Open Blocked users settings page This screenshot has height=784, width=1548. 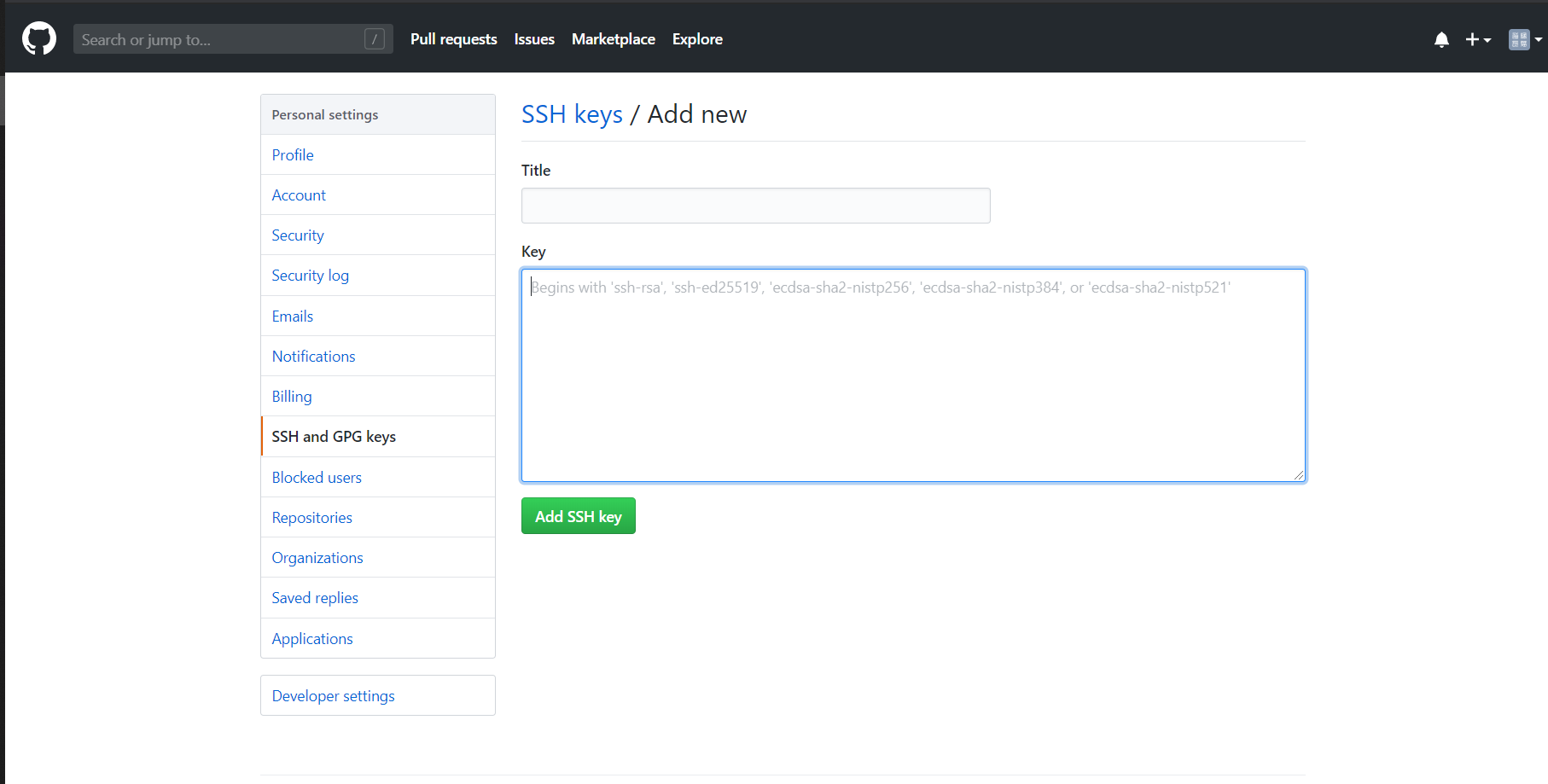[317, 478]
